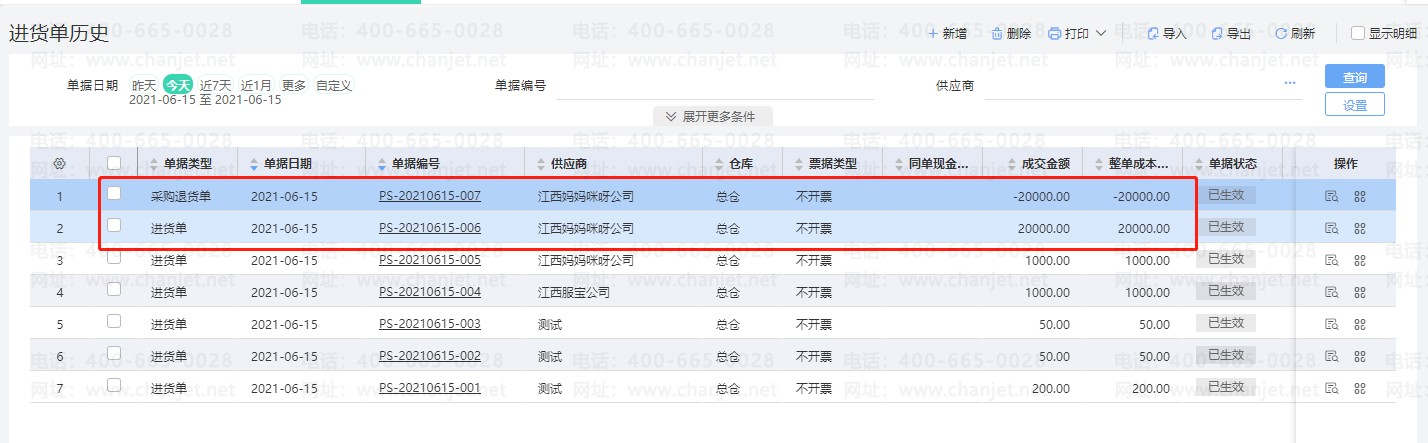Viewport: 1428px width, 443px height.
Task: Sort by 单据类型 column header
Action: click(x=188, y=163)
